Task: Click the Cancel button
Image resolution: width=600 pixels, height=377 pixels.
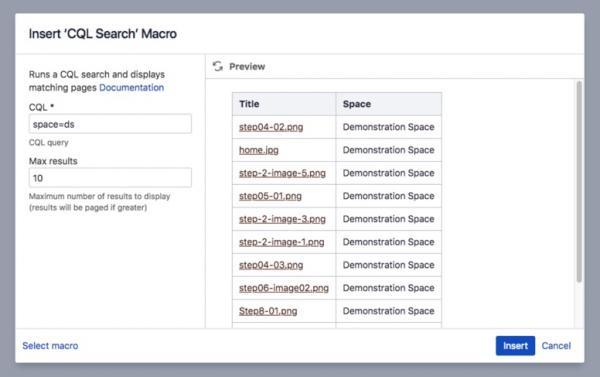Action: tap(556, 346)
